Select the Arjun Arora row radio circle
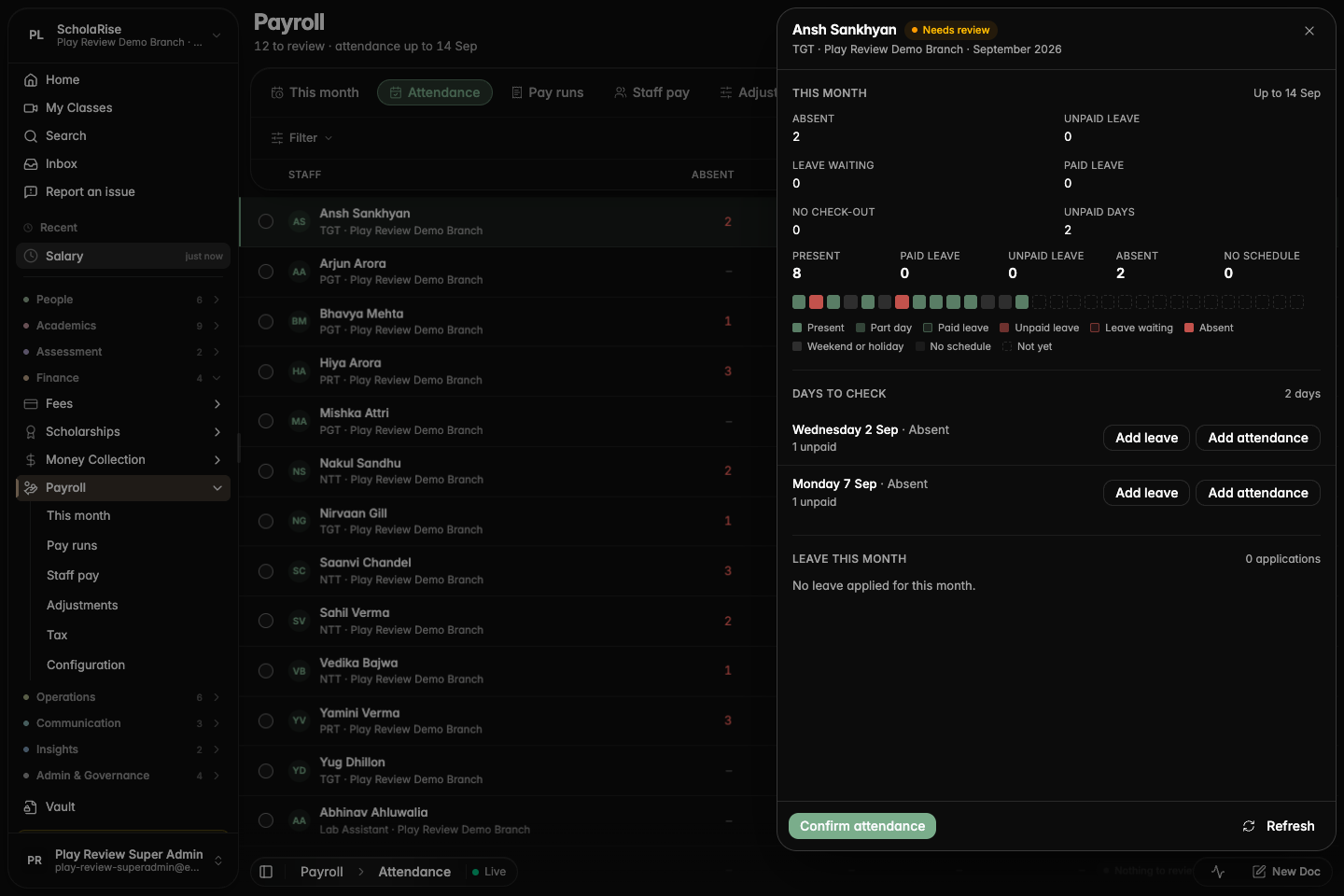Image resolution: width=1344 pixels, height=896 pixels. click(x=266, y=272)
